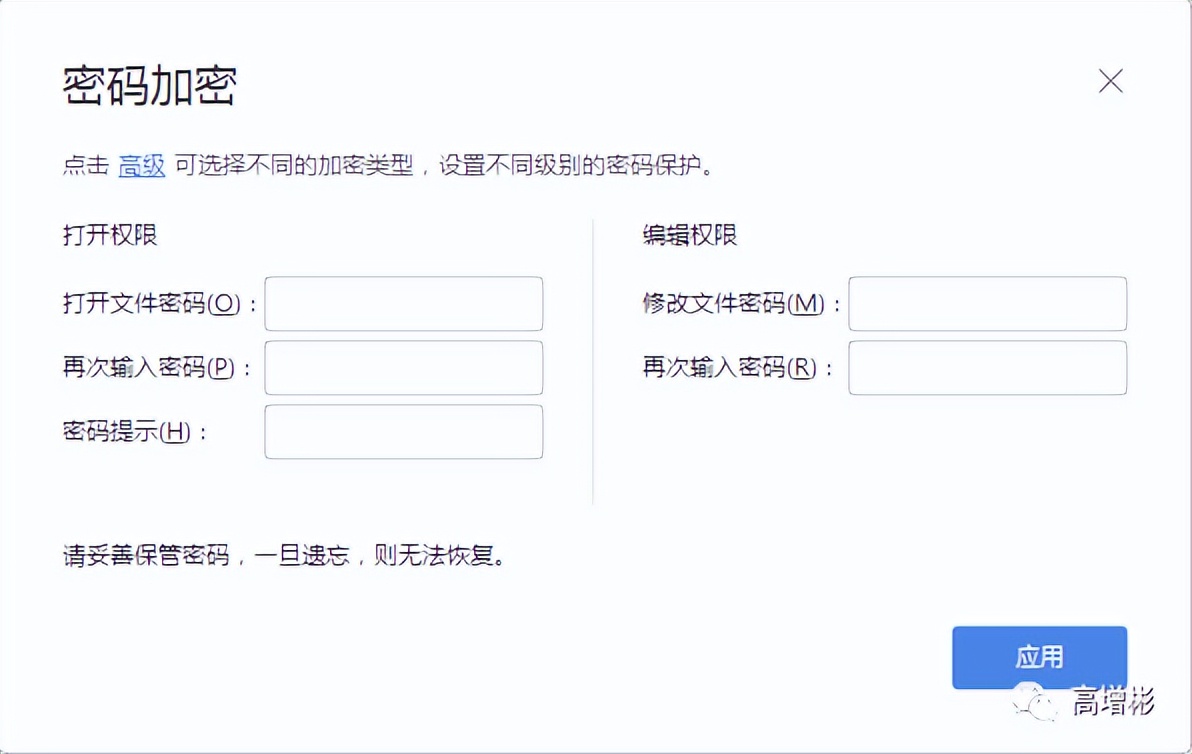Click the 再次输入密码(P) confirmation field
Screen dimensions: 1192x754
(x=403, y=368)
